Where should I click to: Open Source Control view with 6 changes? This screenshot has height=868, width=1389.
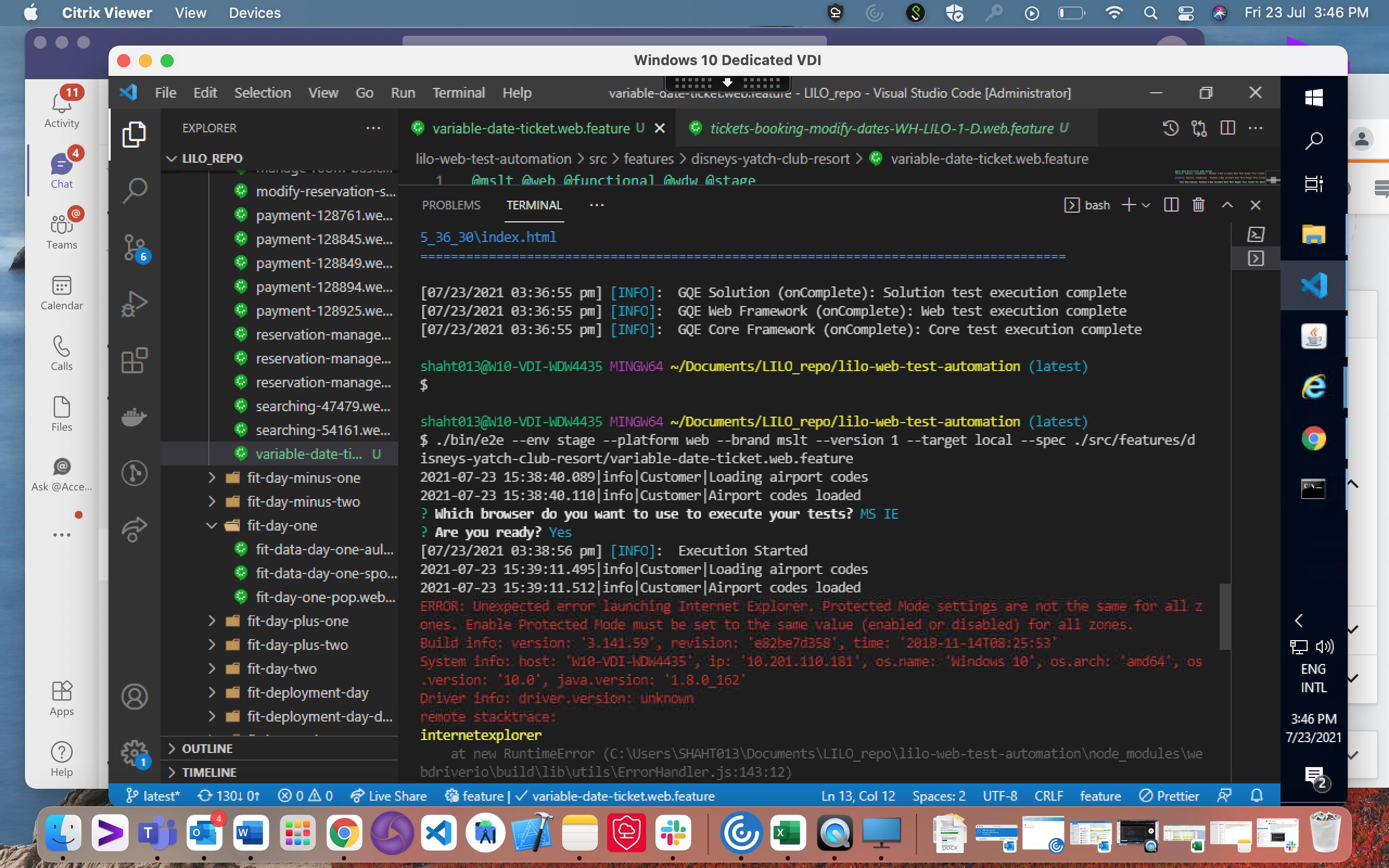pyautogui.click(x=136, y=248)
